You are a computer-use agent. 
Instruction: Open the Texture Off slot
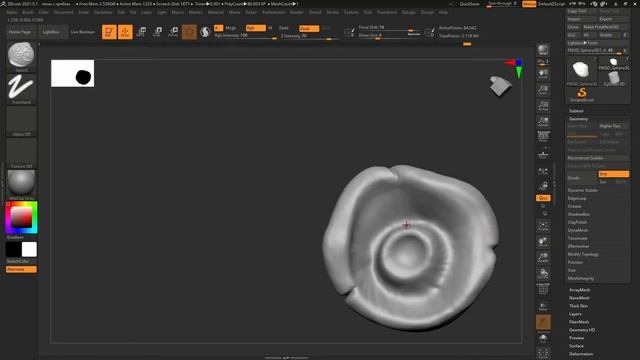(21, 153)
